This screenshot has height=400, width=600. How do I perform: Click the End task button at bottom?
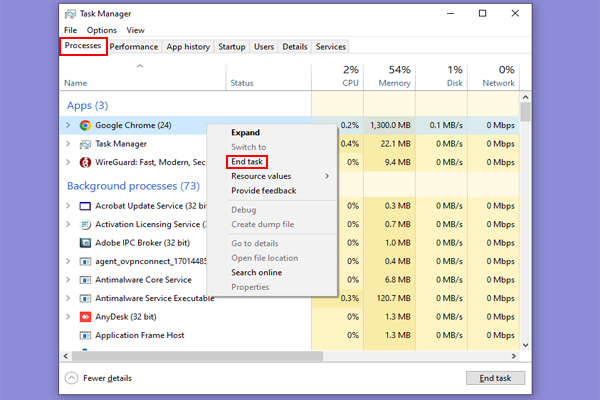495,378
